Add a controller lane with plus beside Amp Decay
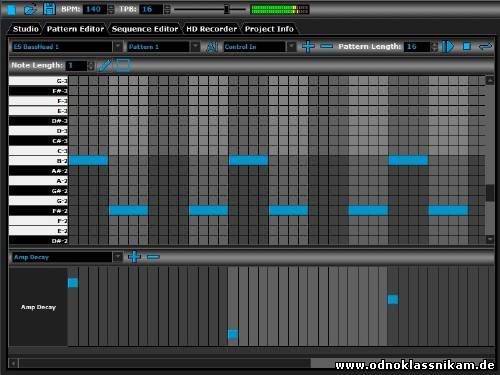Image resolution: width=500 pixels, height=375 pixels. click(x=134, y=257)
